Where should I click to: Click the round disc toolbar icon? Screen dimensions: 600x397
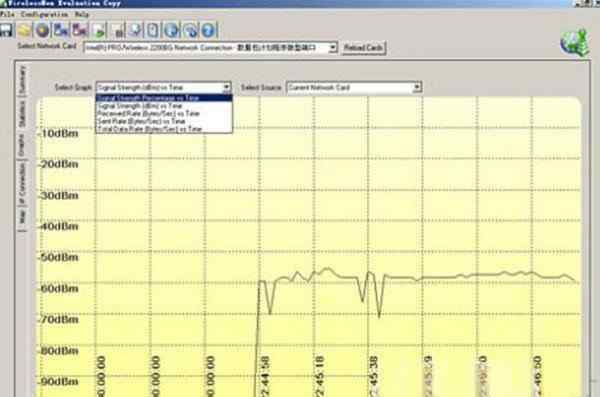pos(42,30)
